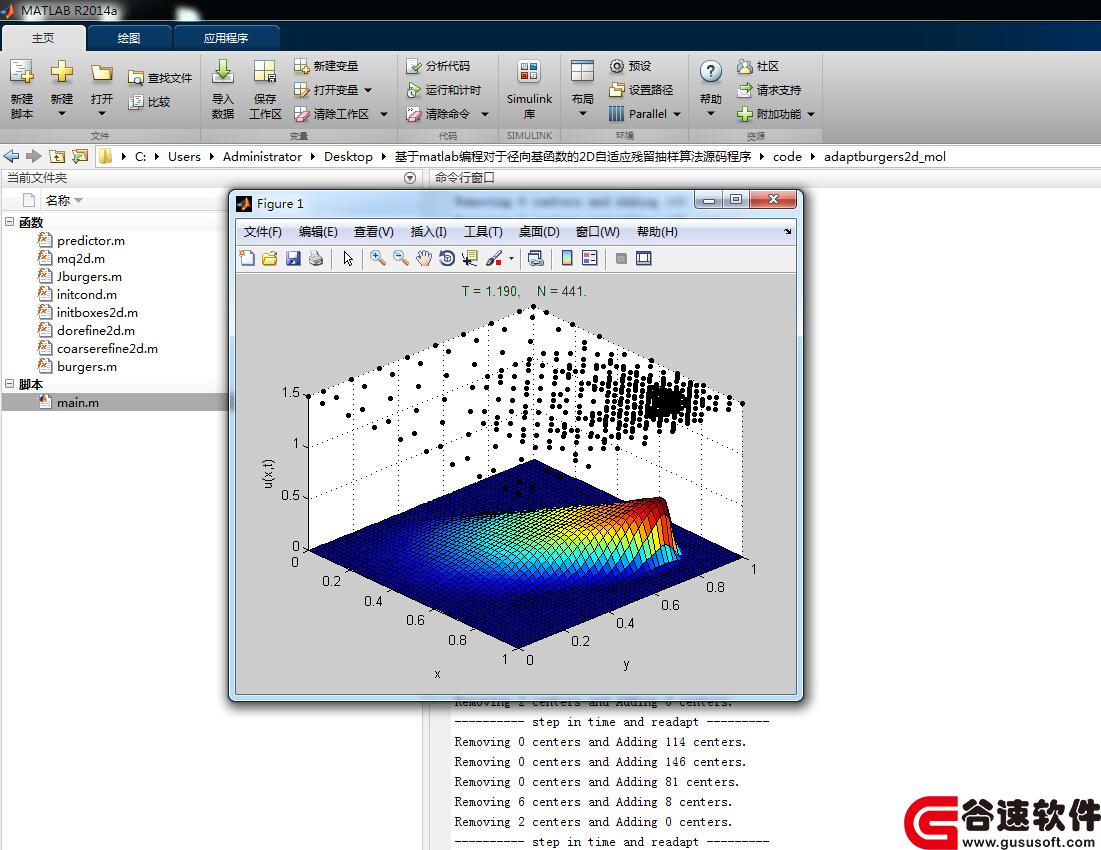Viewport: 1101px width, 850px height.
Task: Toggle Pan hand tool in Figure 1
Action: (x=423, y=258)
